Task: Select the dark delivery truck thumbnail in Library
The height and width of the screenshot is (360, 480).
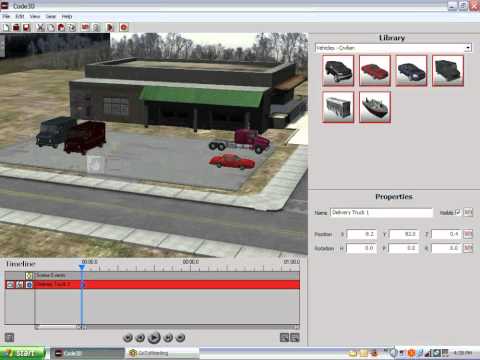Action: (x=448, y=71)
